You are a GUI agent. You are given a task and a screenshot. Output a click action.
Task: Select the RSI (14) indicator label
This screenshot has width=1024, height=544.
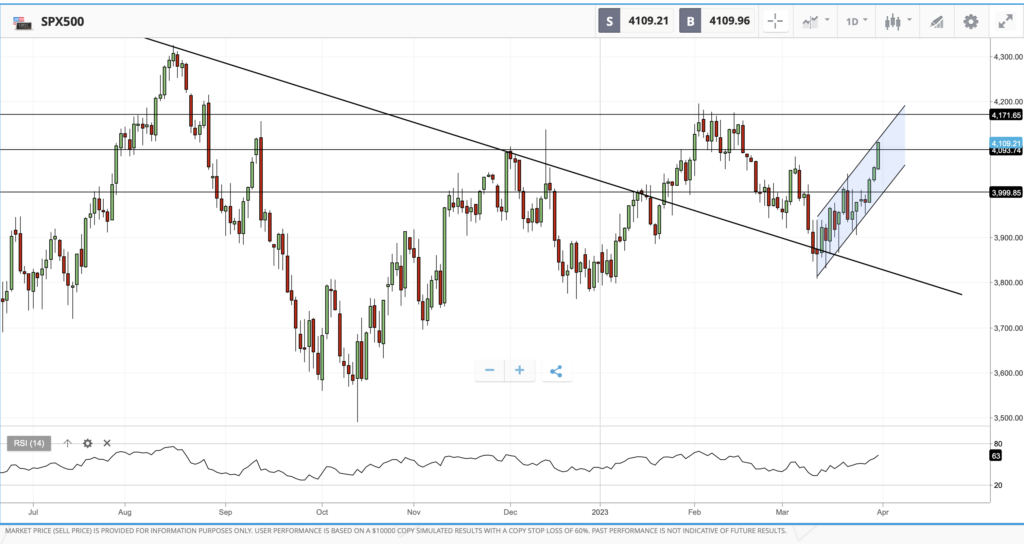28,443
